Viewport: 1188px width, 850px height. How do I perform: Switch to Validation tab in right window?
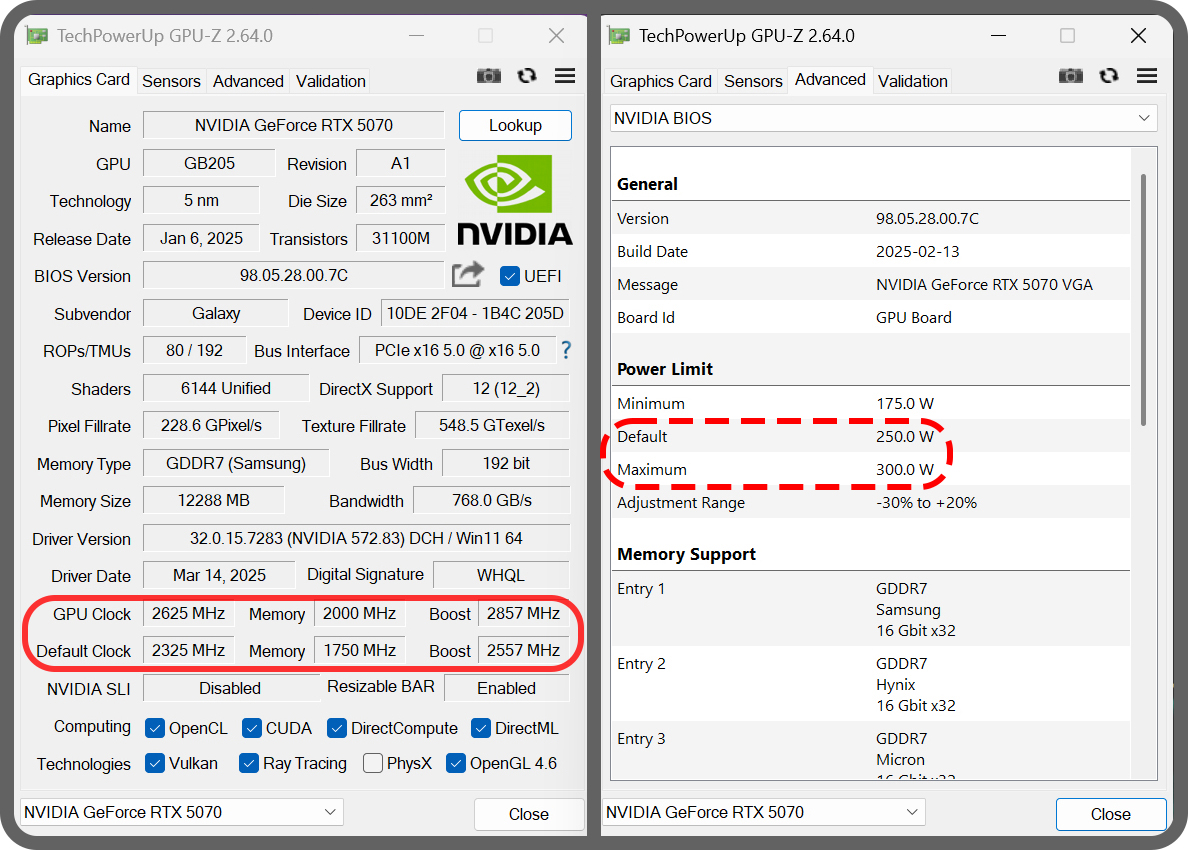[x=912, y=81]
